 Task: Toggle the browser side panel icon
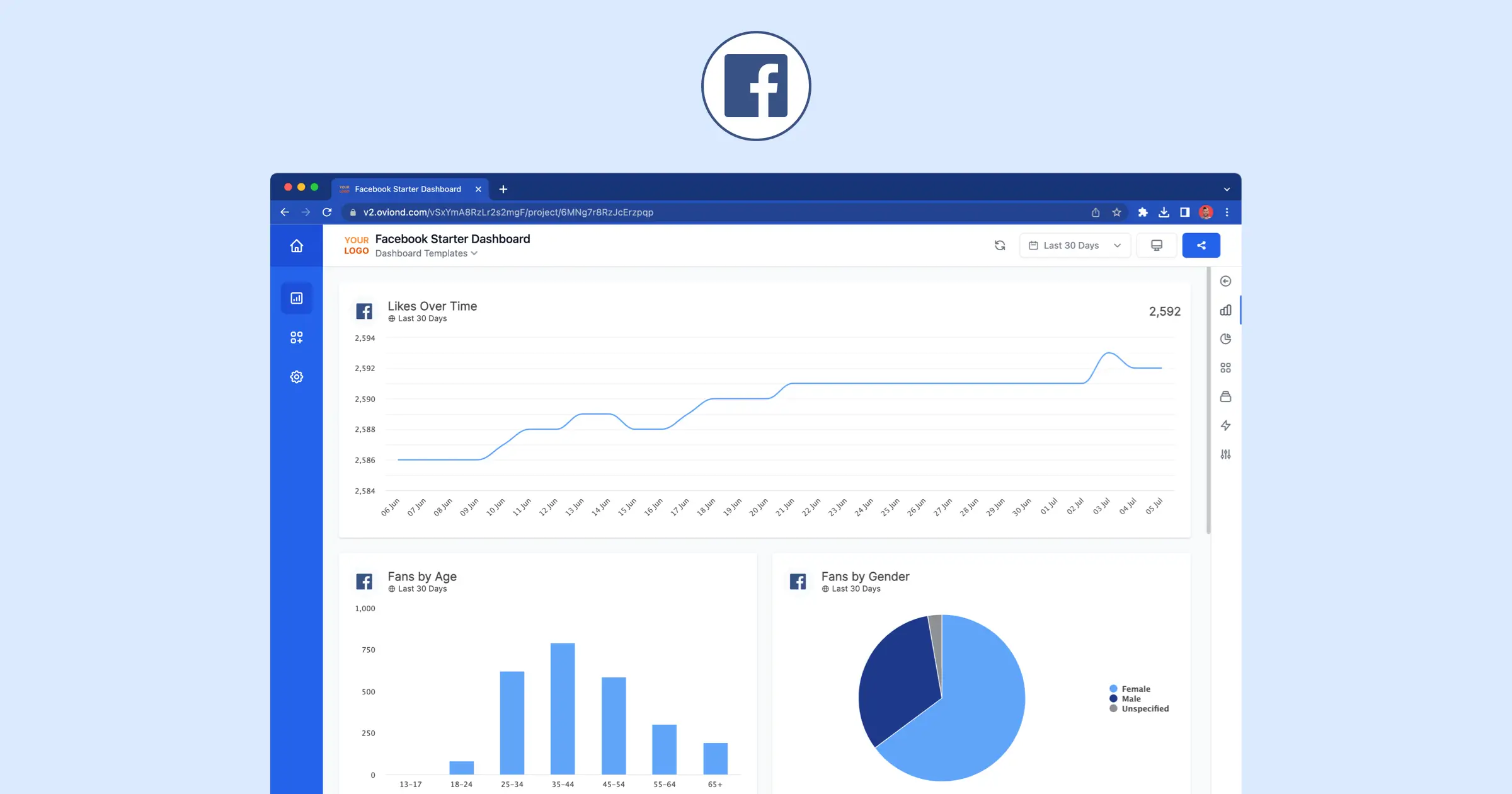pos(1184,212)
